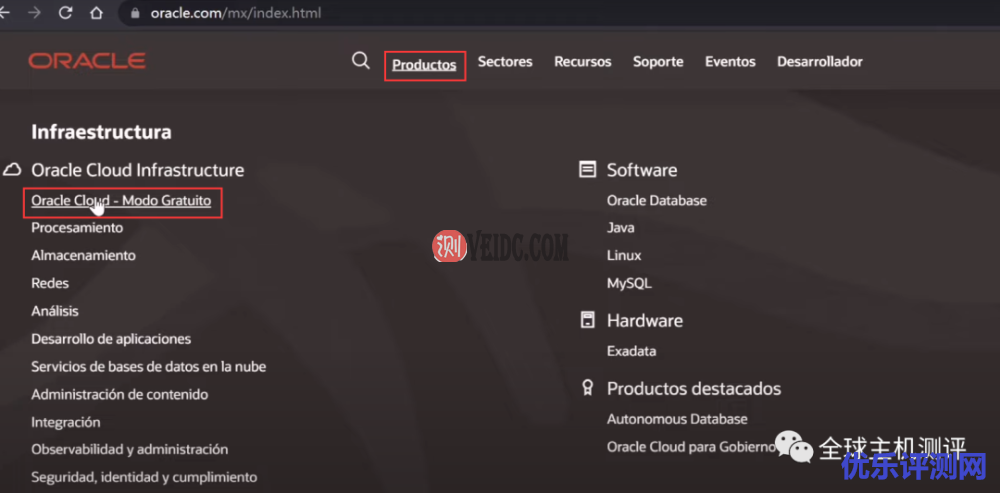Open Desarrollo de aplicaciones

pyautogui.click(x=111, y=339)
